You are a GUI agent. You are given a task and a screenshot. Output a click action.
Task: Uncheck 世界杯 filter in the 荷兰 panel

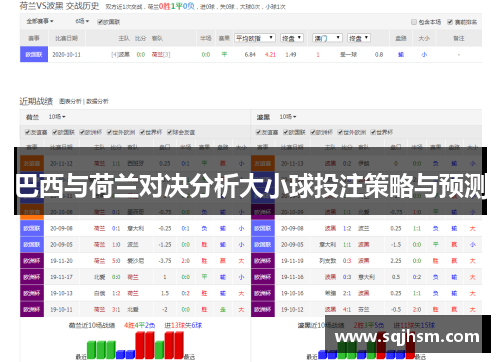tap(142, 132)
